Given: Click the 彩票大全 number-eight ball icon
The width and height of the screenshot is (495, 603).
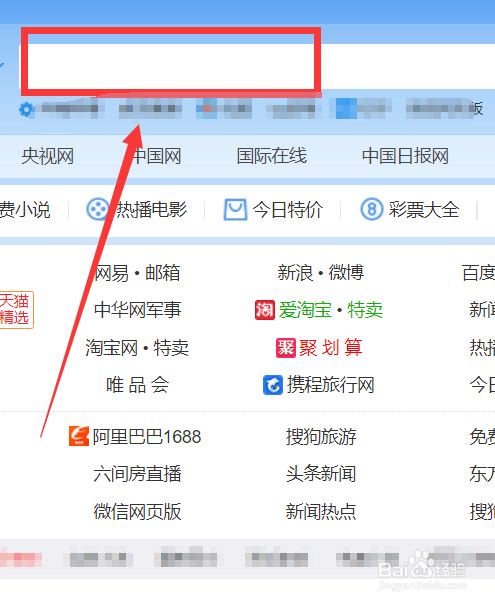Looking at the screenshot, I should 372,210.
